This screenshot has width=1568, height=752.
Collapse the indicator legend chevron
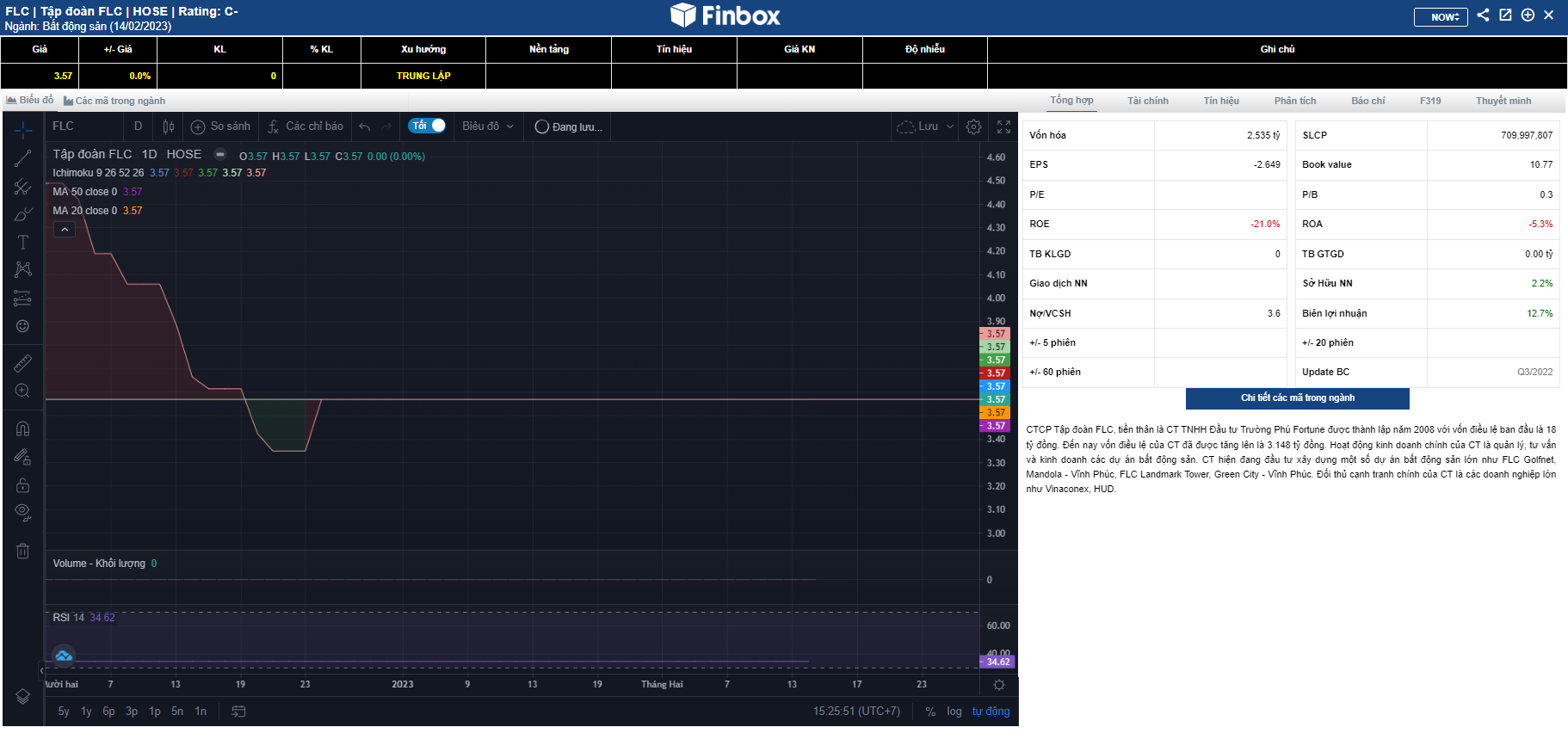65,230
